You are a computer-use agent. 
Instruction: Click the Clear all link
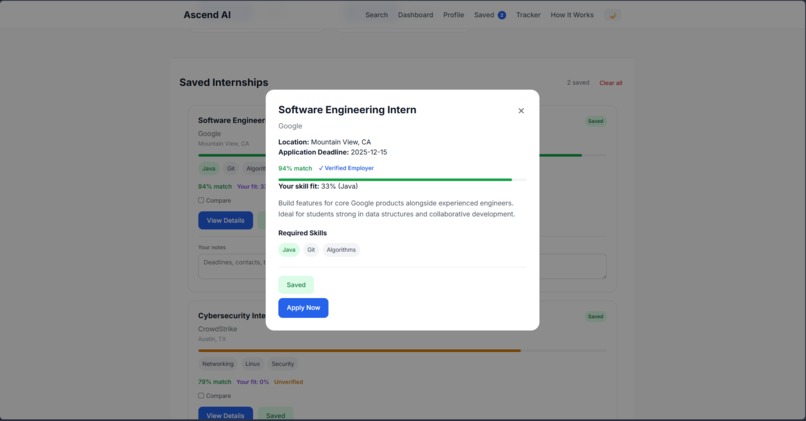(x=611, y=83)
